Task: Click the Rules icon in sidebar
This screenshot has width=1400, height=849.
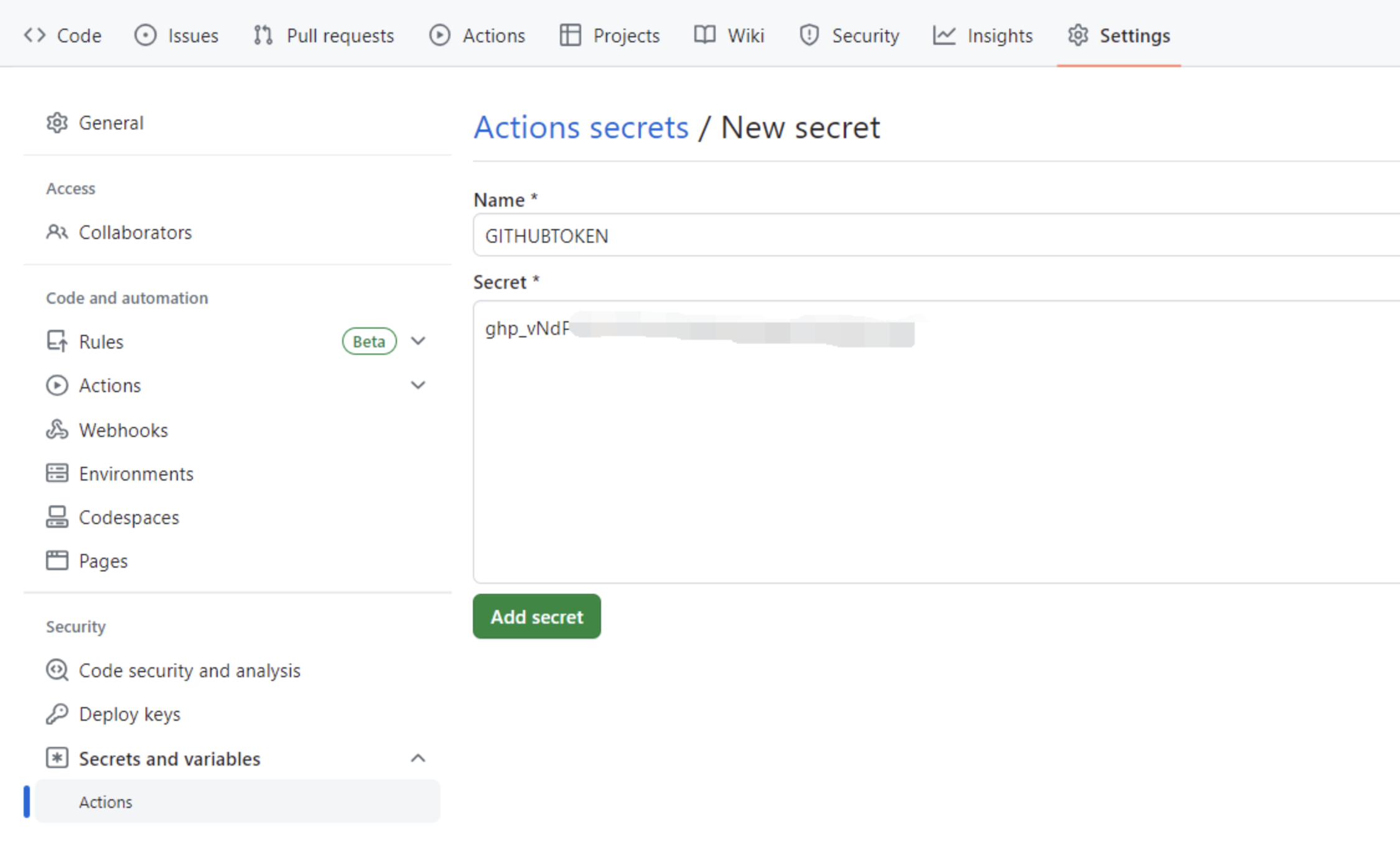Action: [x=57, y=341]
